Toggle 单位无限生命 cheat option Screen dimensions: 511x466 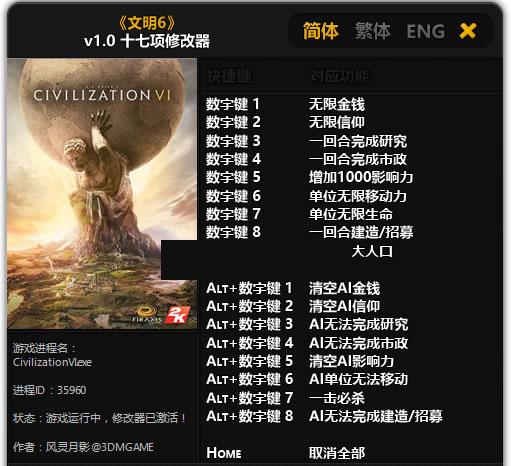[351, 214]
